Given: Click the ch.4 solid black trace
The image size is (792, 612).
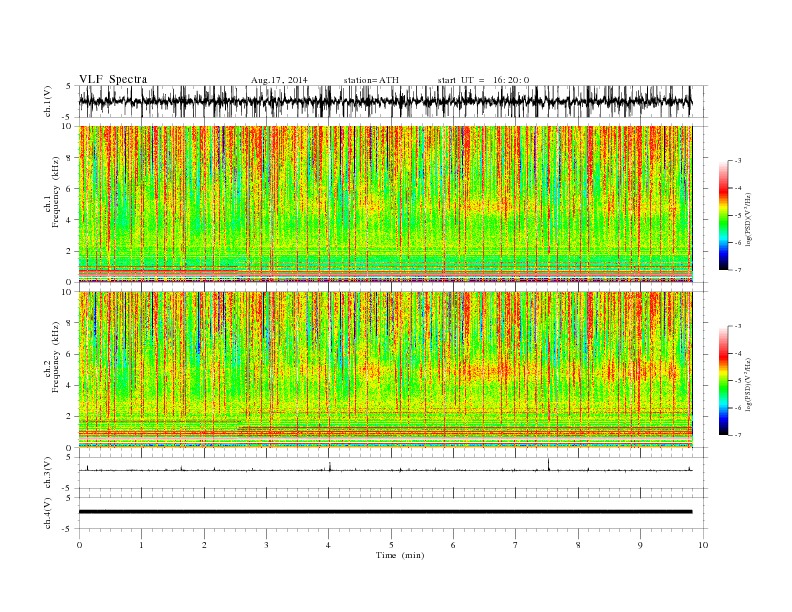Looking at the screenshot, I should coord(385,512).
